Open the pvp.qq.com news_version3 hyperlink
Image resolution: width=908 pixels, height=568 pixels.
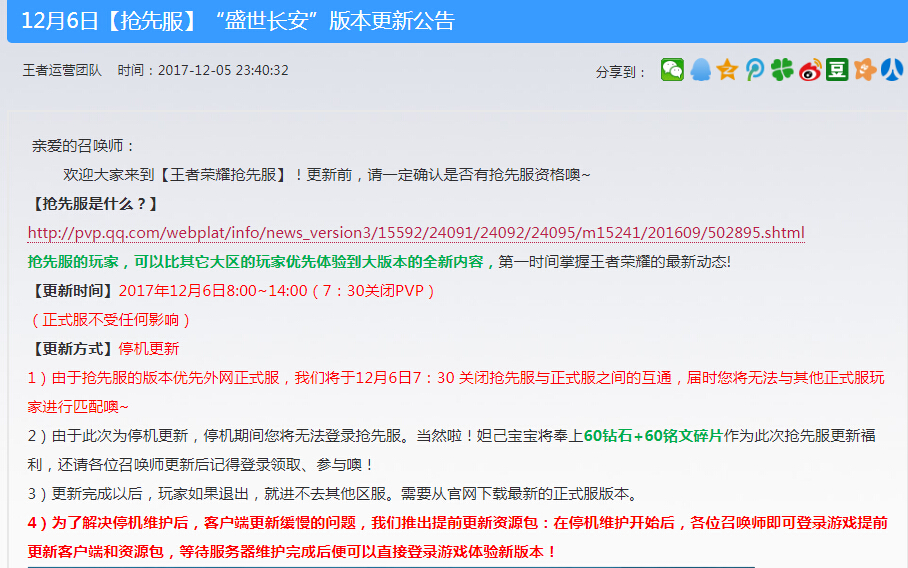[415, 233]
